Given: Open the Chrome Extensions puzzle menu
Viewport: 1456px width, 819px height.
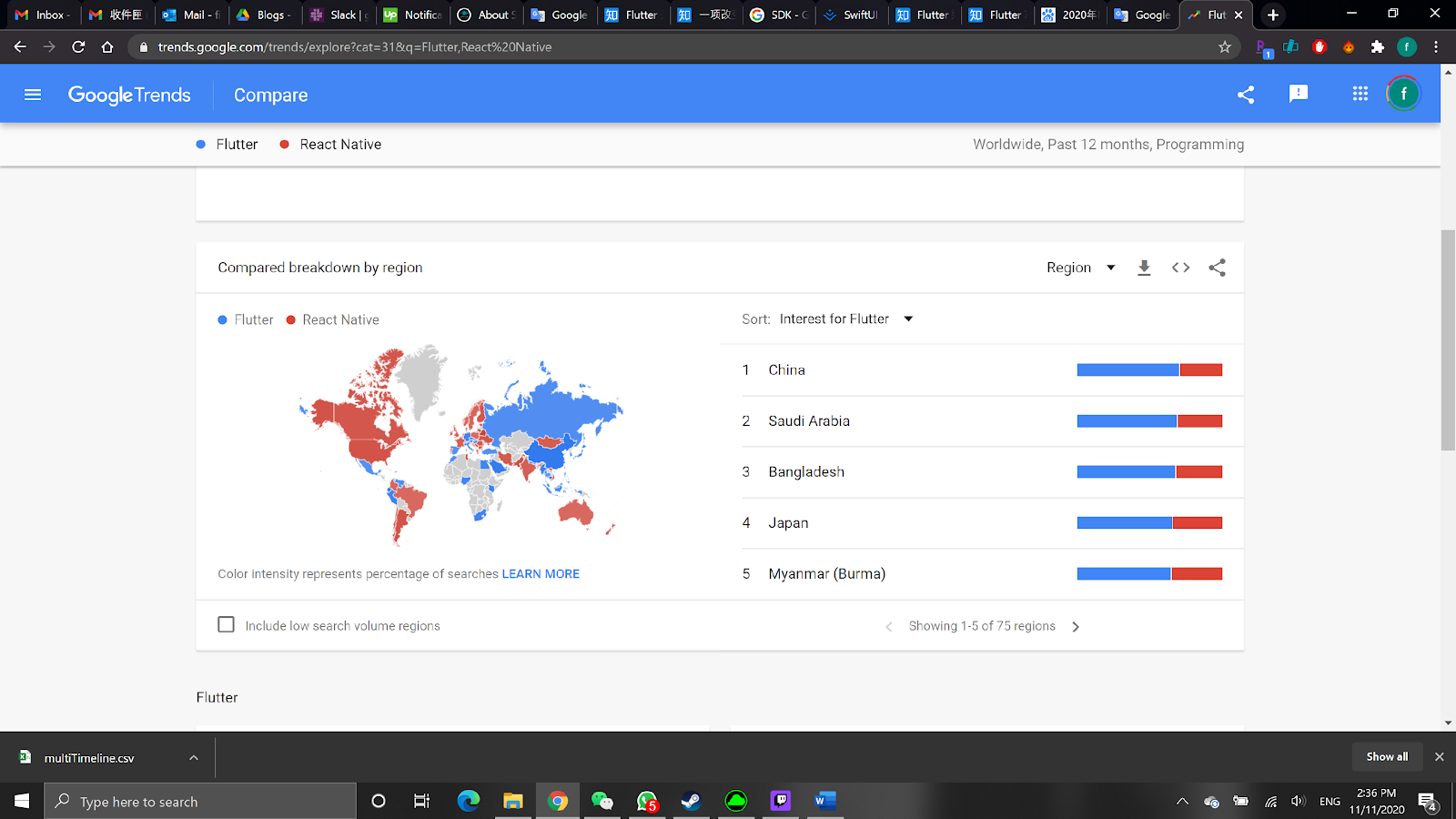Looking at the screenshot, I should (x=1378, y=47).
